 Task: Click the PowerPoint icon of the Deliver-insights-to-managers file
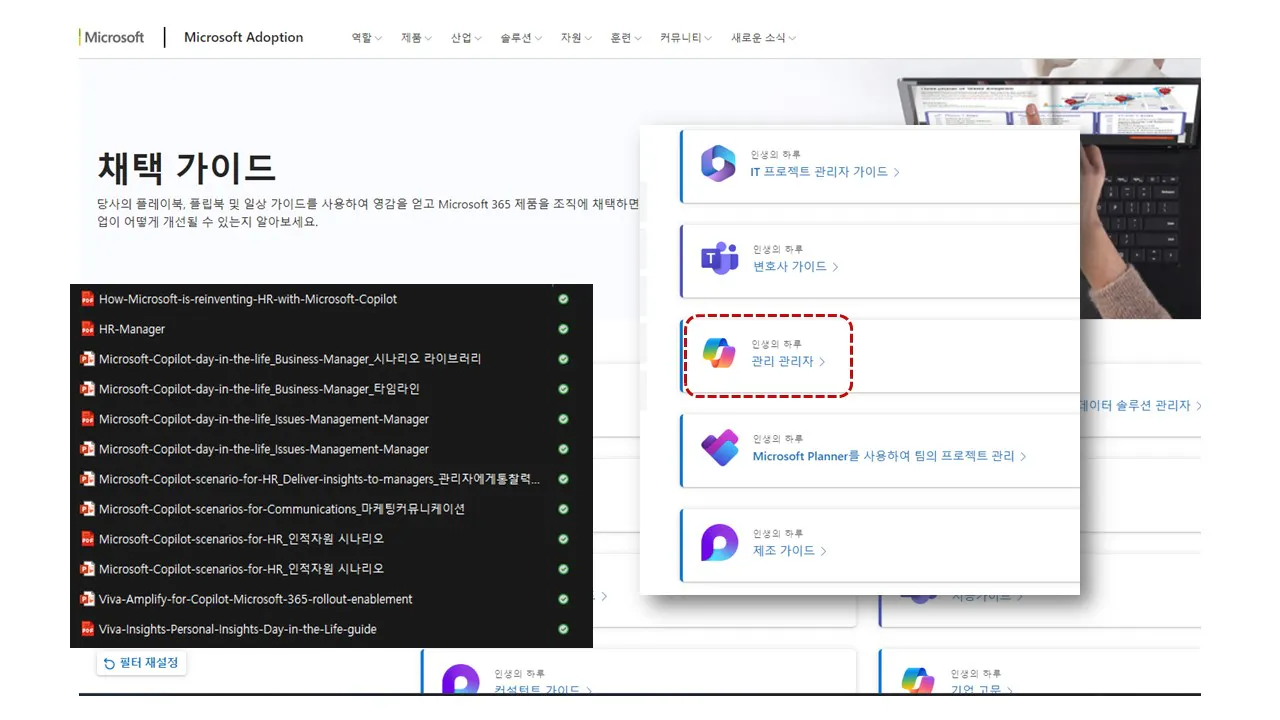click(87, 479)
